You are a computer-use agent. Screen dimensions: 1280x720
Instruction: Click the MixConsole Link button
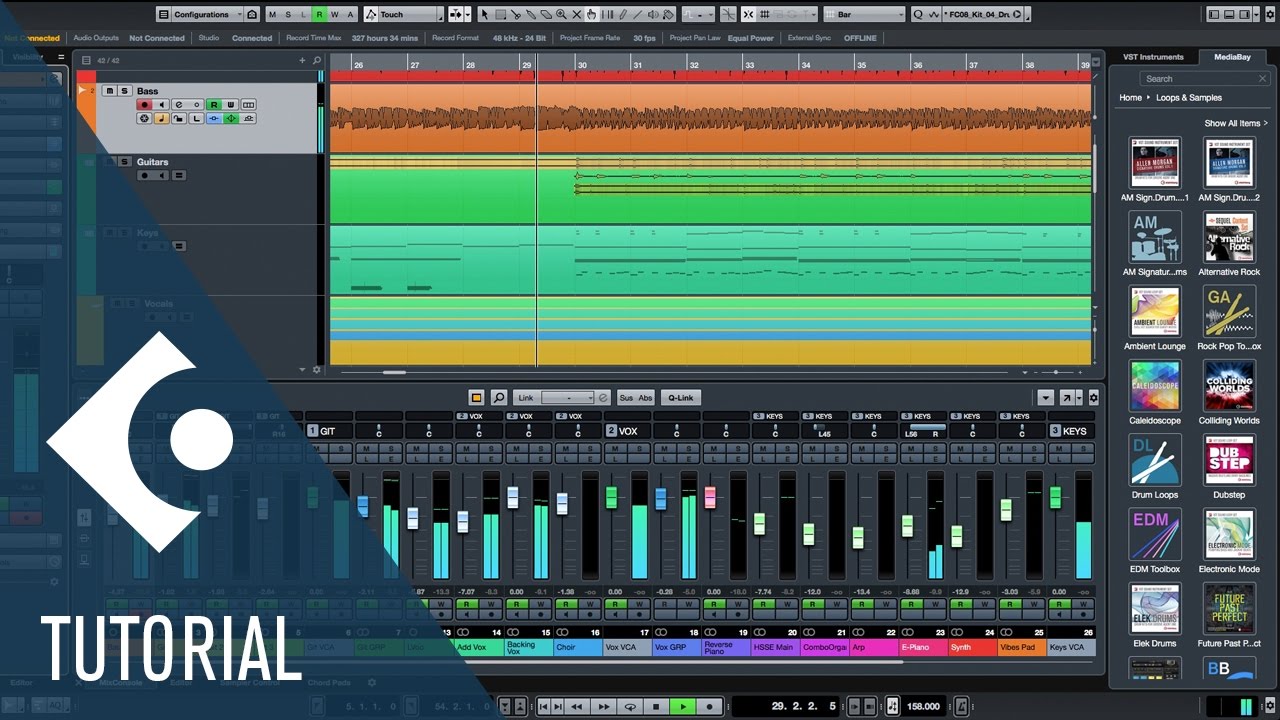526,397
